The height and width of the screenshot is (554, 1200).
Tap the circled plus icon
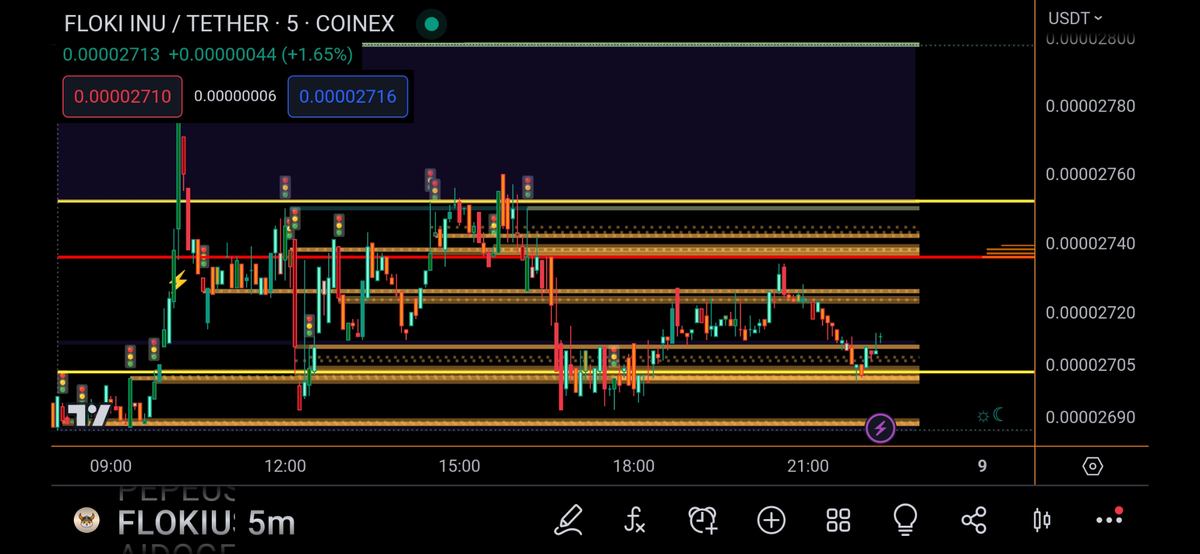771,519
